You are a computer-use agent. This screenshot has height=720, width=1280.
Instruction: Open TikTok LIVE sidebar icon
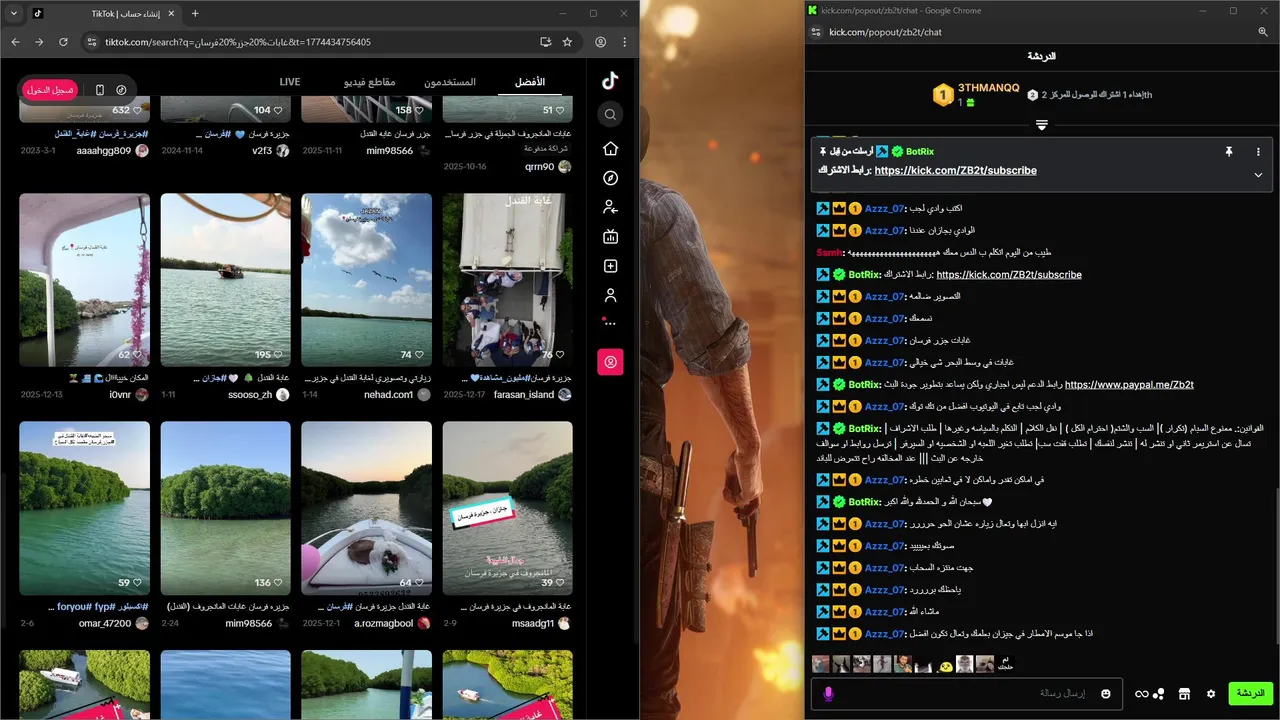tap(610, 237)
